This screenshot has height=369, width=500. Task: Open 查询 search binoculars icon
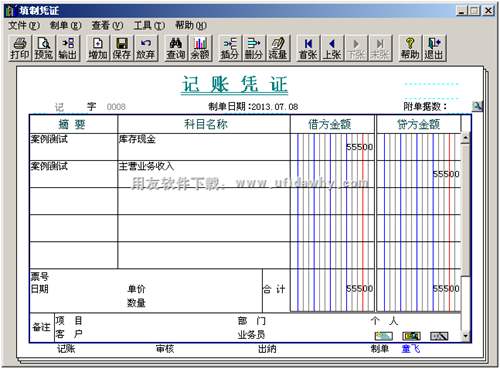coord(176,48)
